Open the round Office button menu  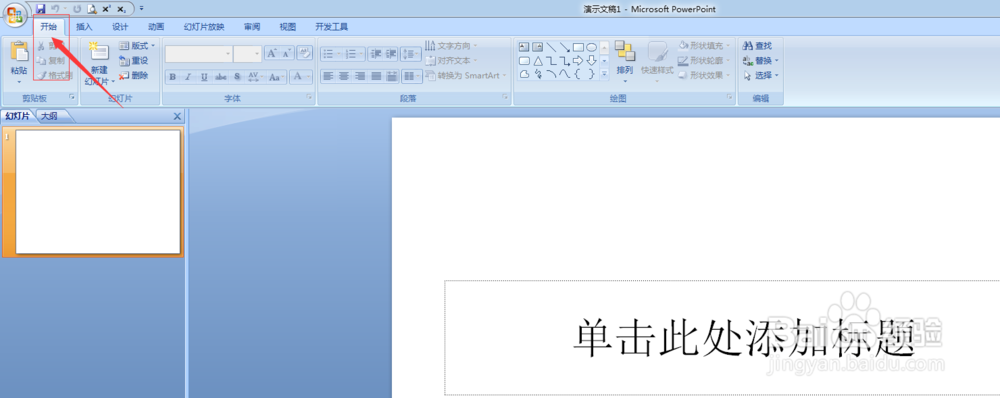click(15, 15)
